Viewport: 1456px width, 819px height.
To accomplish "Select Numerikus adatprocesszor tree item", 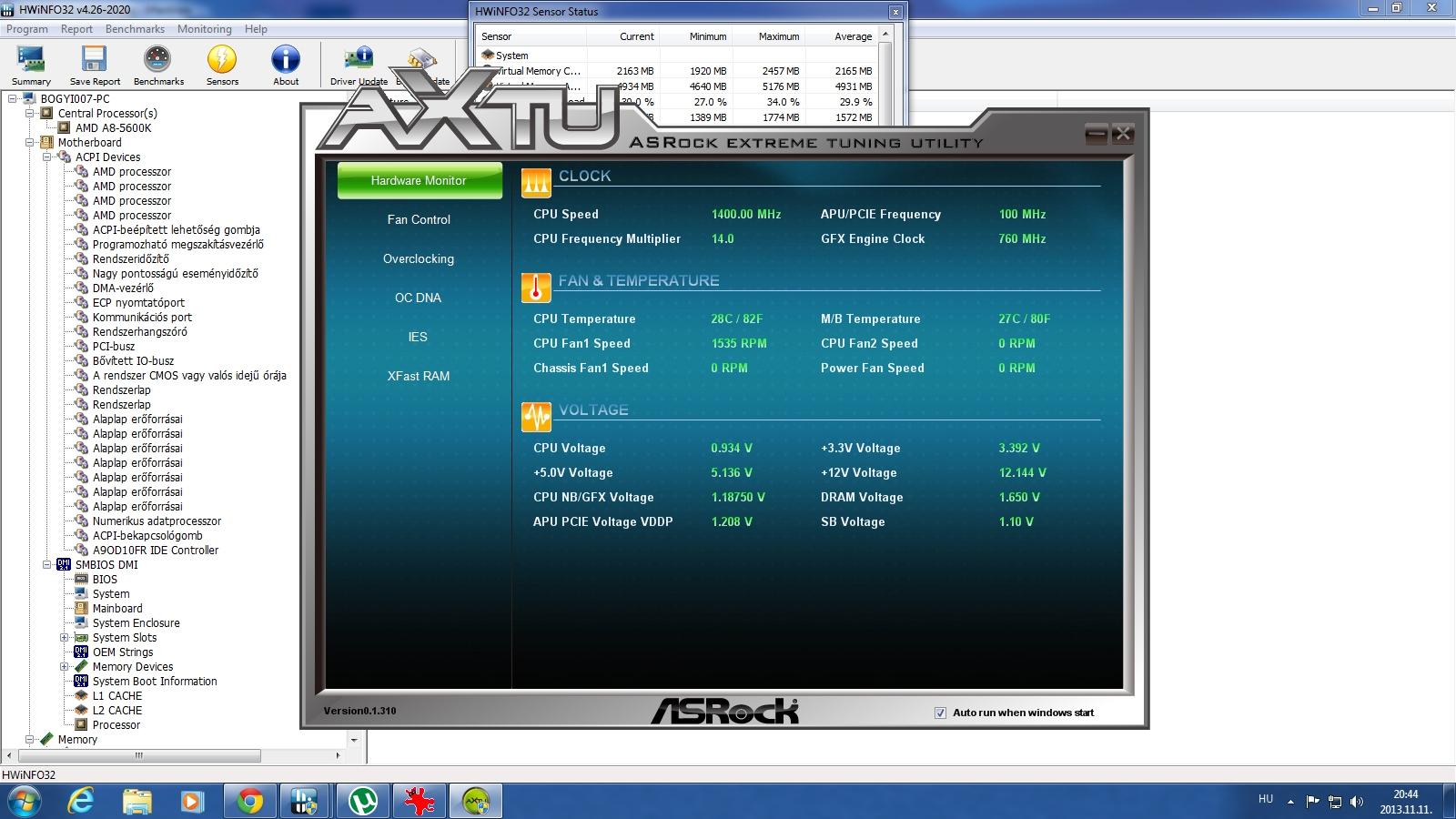I will pyautogui.click(x=157, y=521).
